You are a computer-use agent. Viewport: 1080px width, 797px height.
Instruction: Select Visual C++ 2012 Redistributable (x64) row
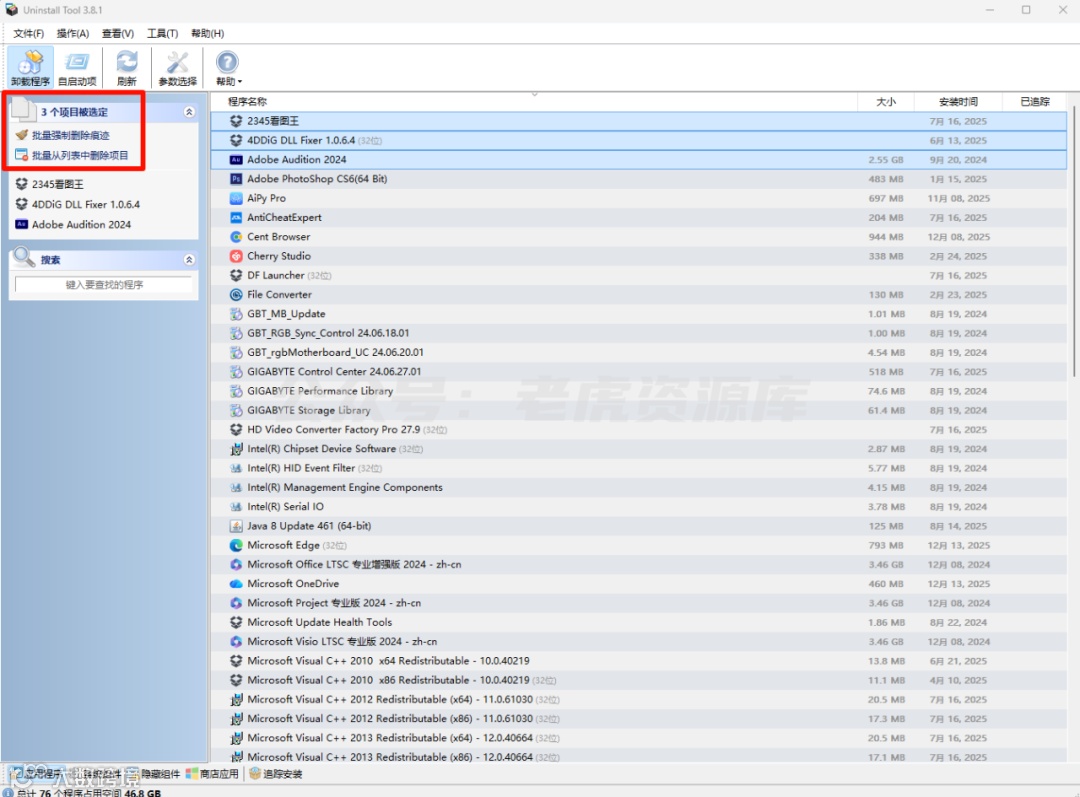coord(638,700)
